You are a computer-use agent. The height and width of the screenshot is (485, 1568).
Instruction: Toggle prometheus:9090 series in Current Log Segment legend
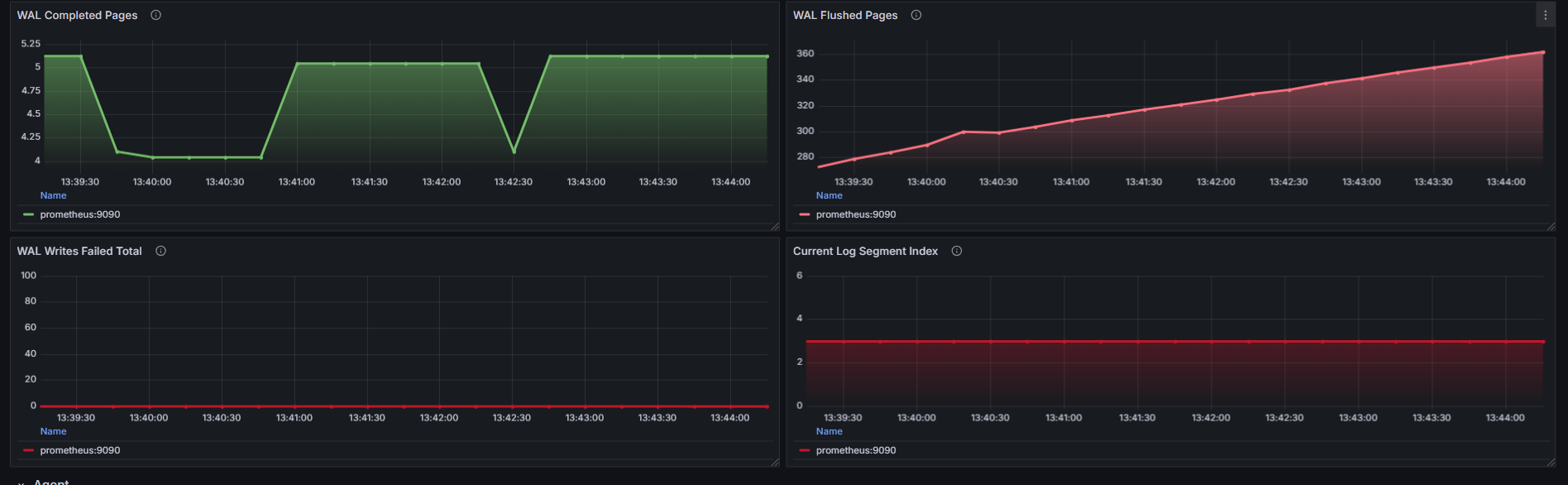[x=855, y=450]
